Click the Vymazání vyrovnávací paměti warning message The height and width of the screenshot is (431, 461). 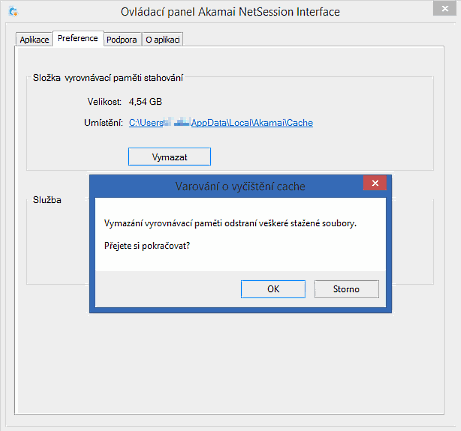point(230,223)
